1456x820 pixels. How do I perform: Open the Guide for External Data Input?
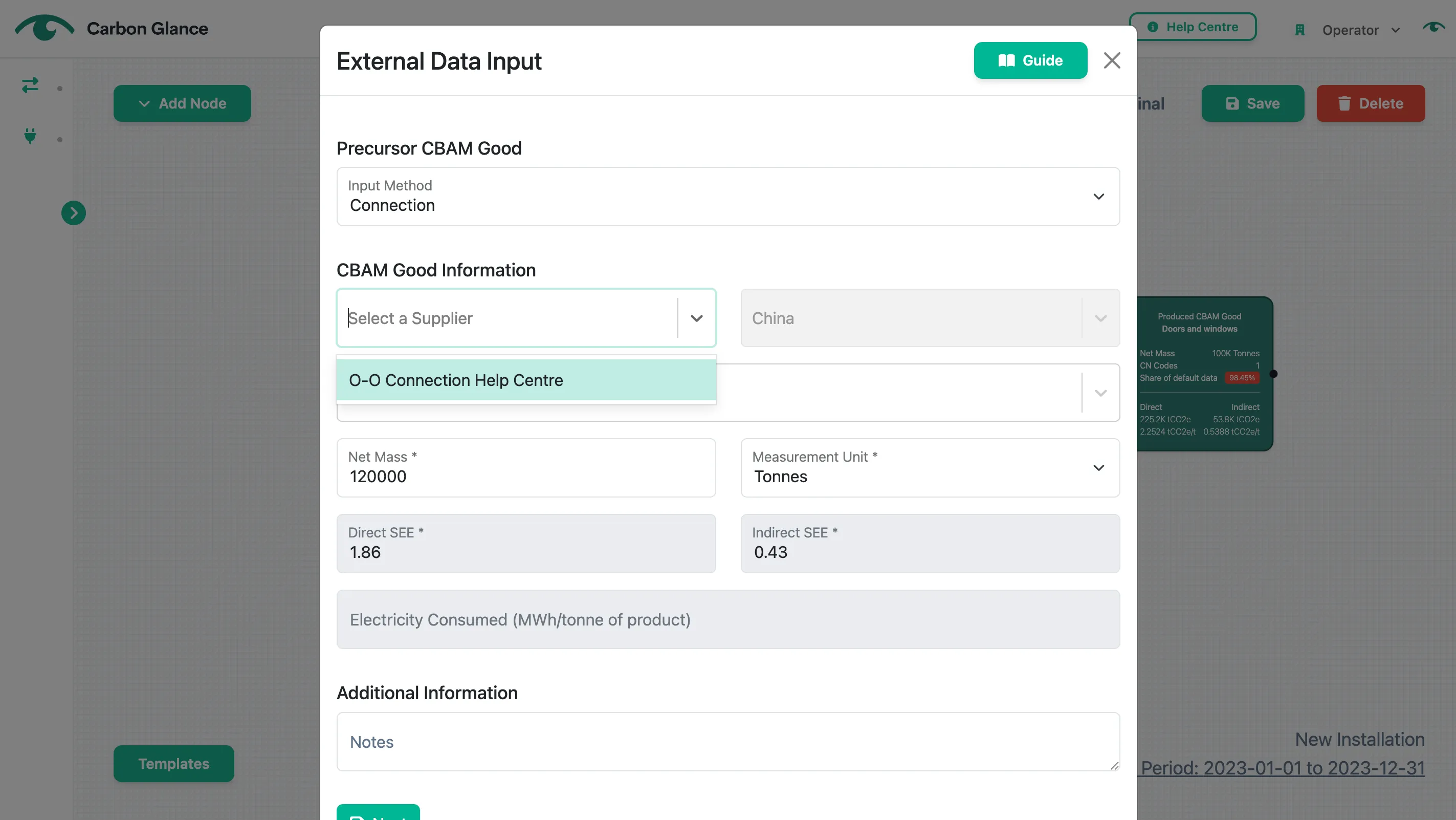pos(1030,60)
